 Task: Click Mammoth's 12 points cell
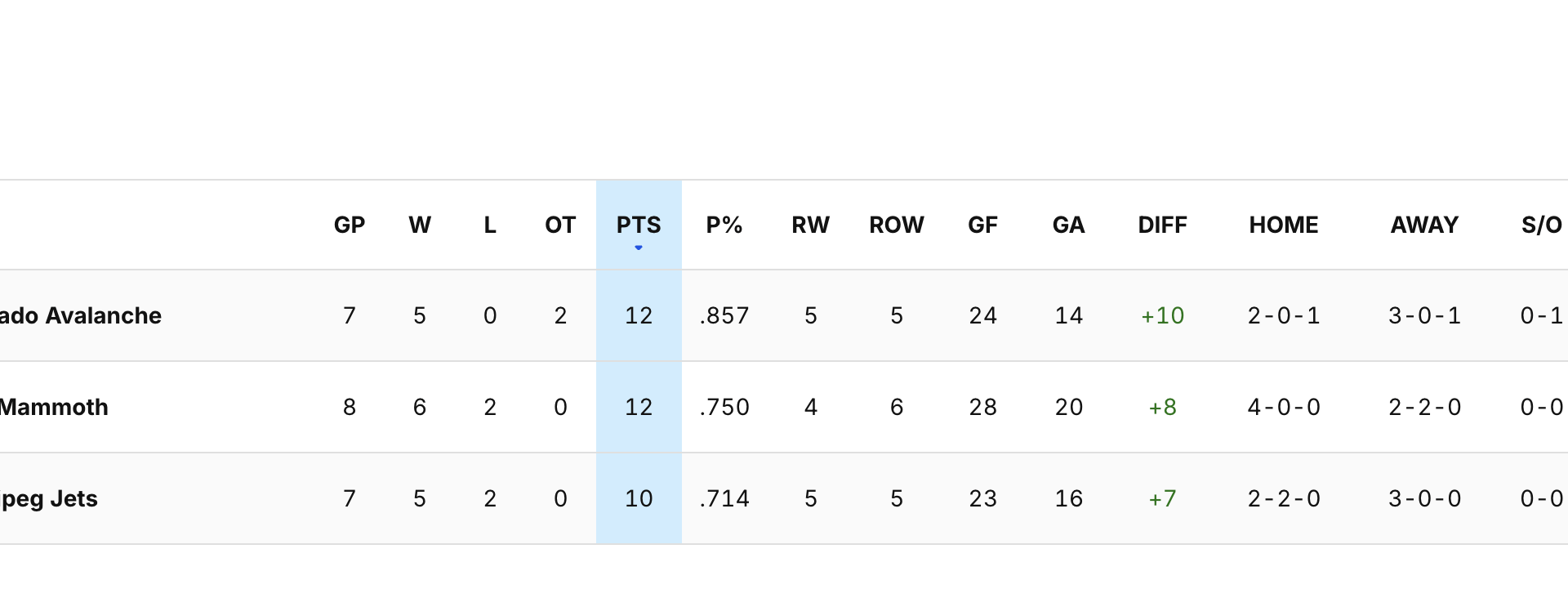pos(638,407)
